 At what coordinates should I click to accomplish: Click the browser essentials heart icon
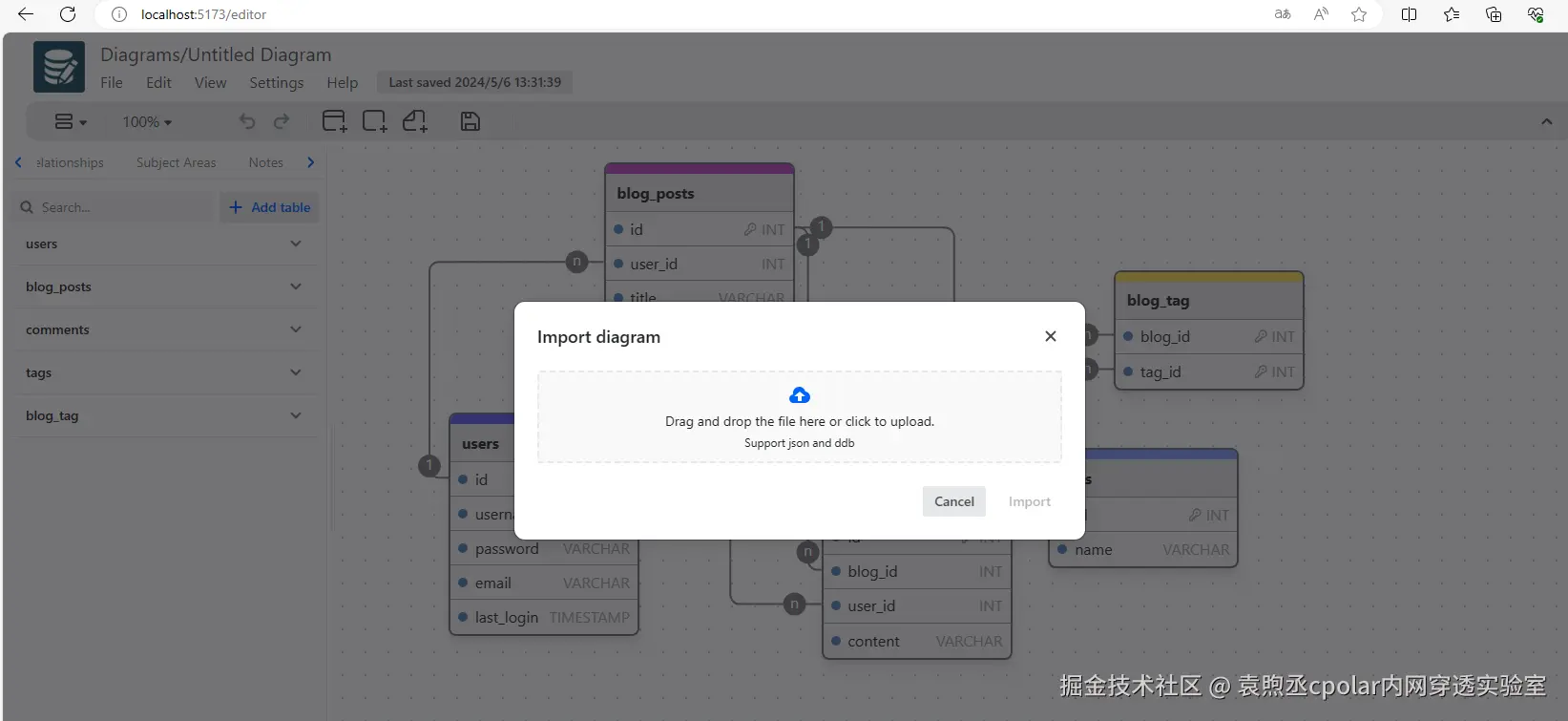click(1536, 14)
